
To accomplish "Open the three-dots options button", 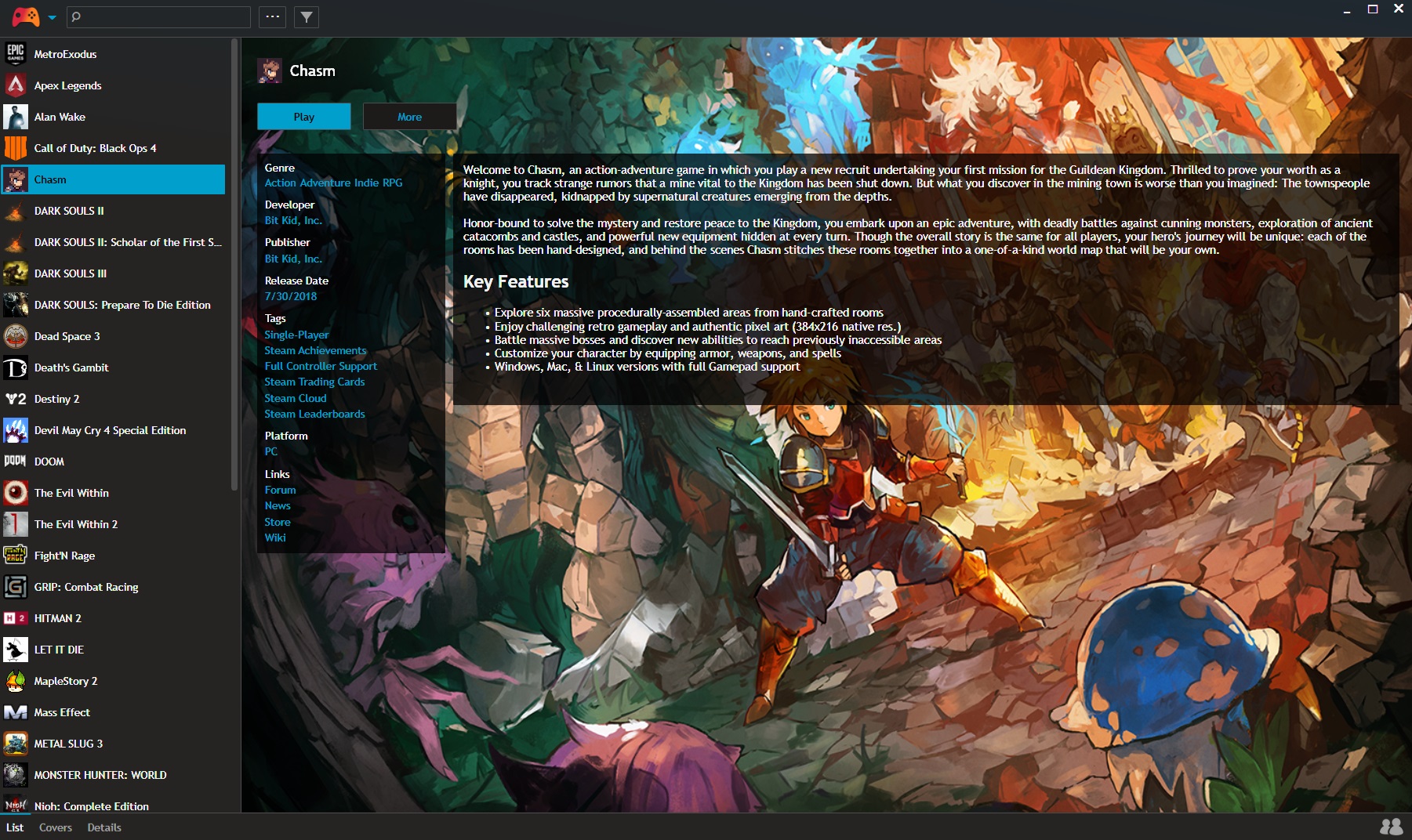I will [x=273, y=16].
